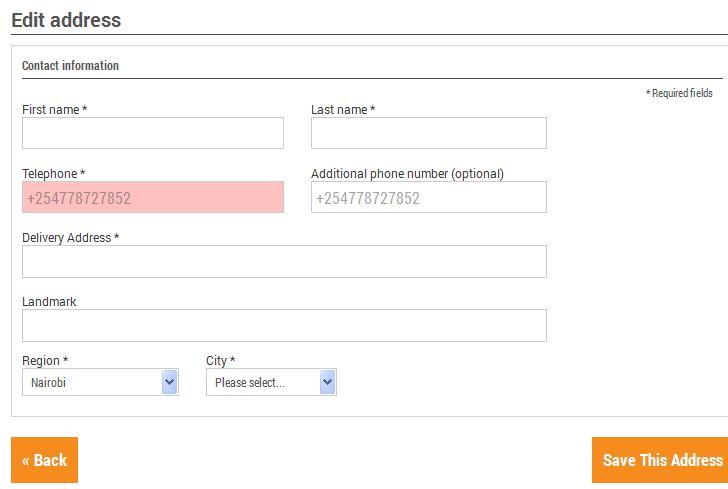Click into the Landmark text field
The width and height of the screenshot is (728, 489).
pyautogui.click(x=284, y=325)
